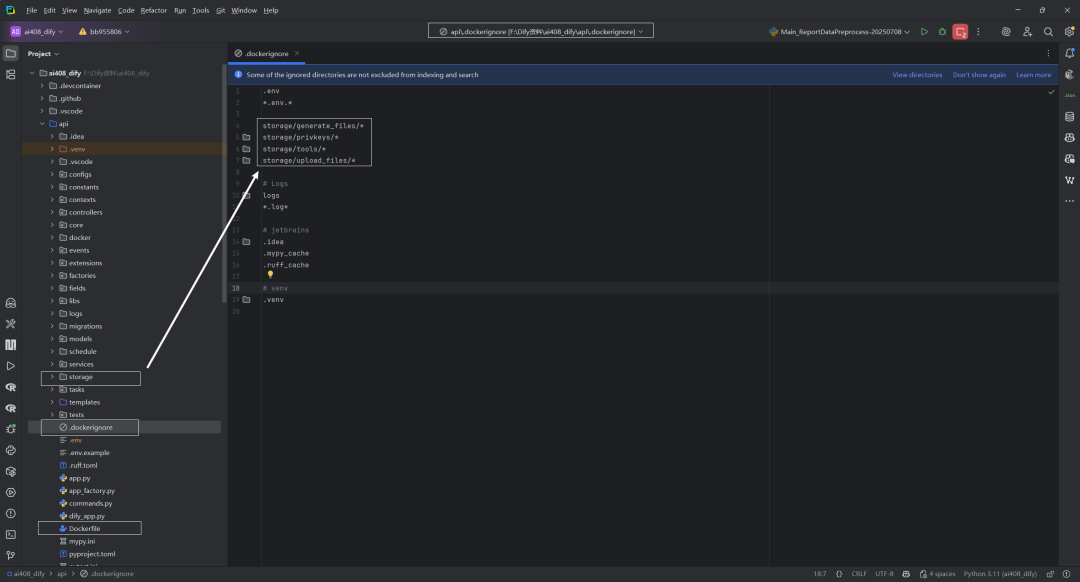Viewport: 1080px width, 582px height.
Task: Click the 4 spaces indent setting
Action: tap(937, 574)
